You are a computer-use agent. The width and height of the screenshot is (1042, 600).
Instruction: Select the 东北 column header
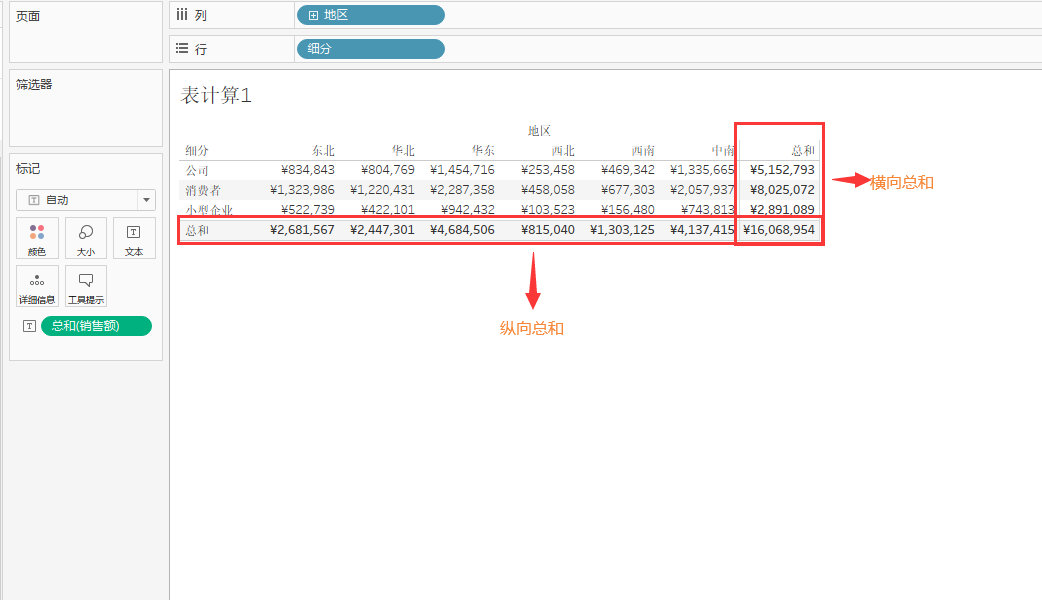point(323,150)
